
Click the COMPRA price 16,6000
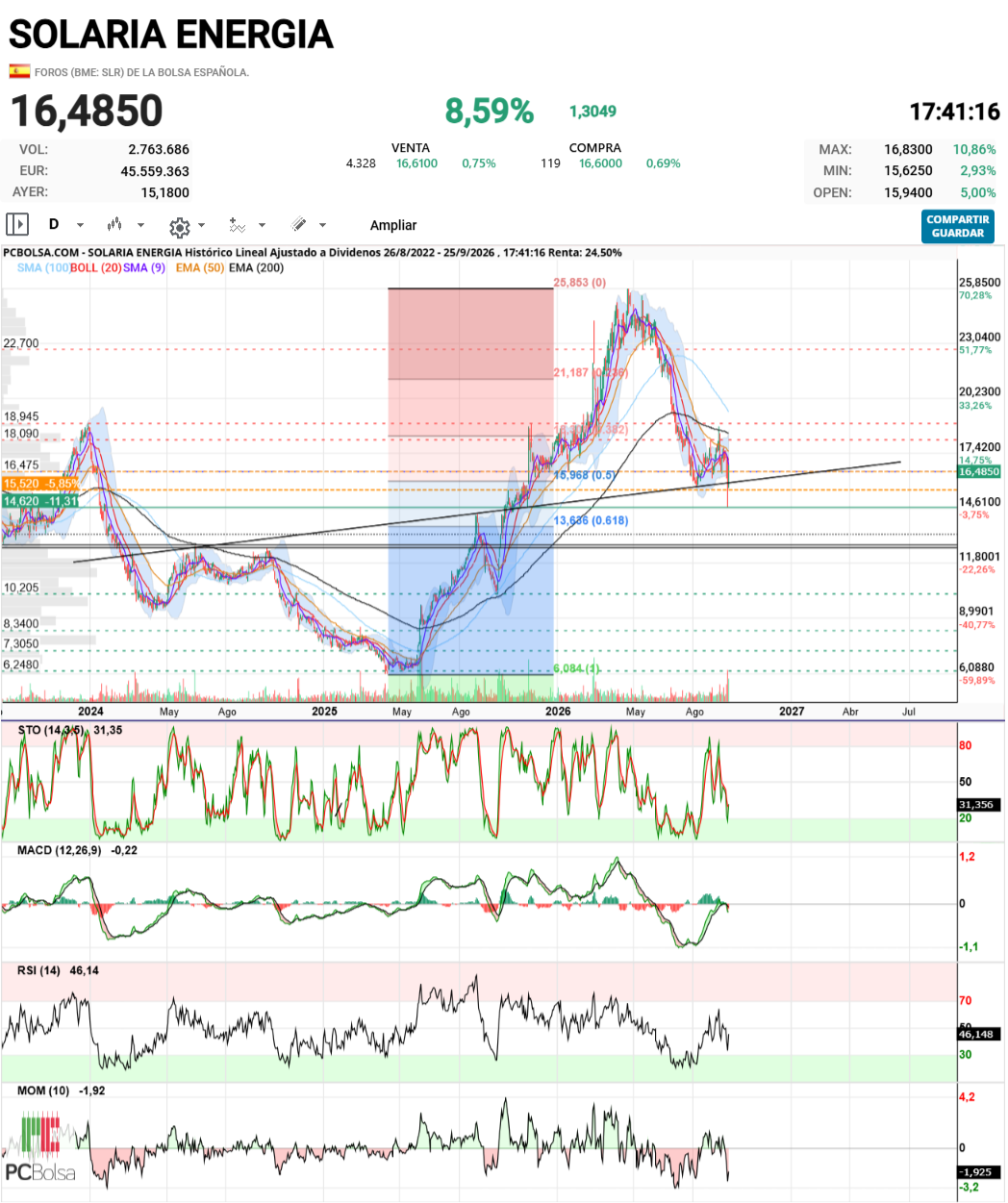600,163
